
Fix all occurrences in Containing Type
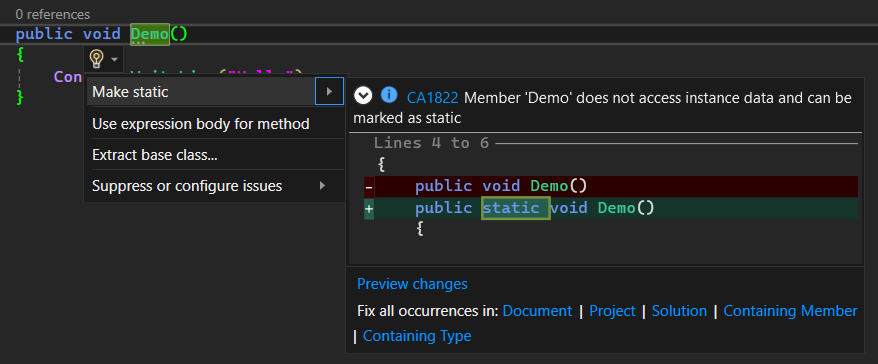coord(417,336)
